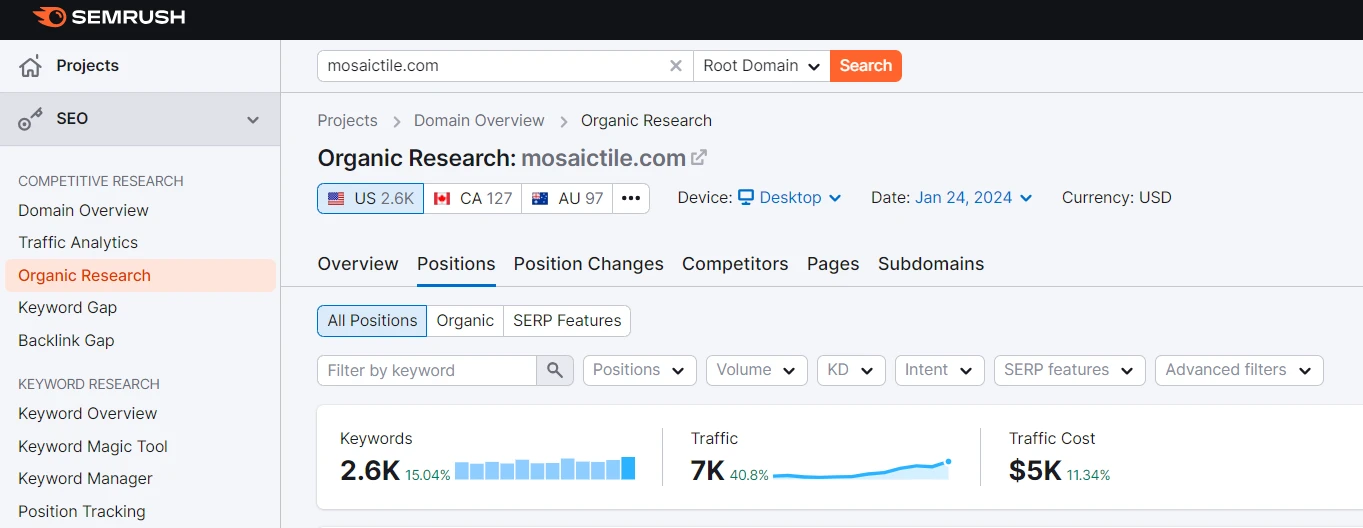Select the US 2.6K database
The width and height of the screenshot is (1363, 528).
(371, 198)
